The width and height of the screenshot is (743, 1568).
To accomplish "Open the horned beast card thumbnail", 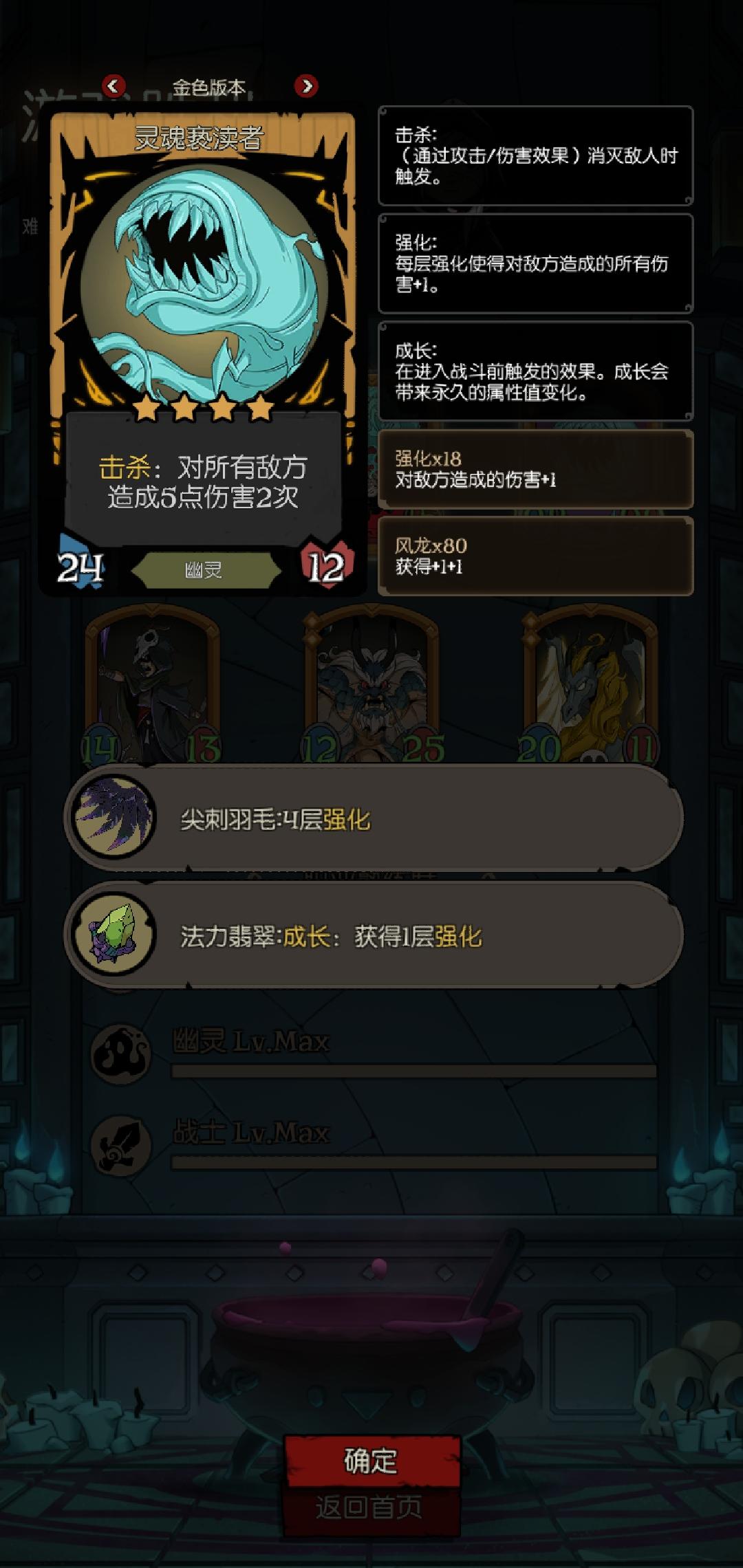I will [x=371, y=686].
